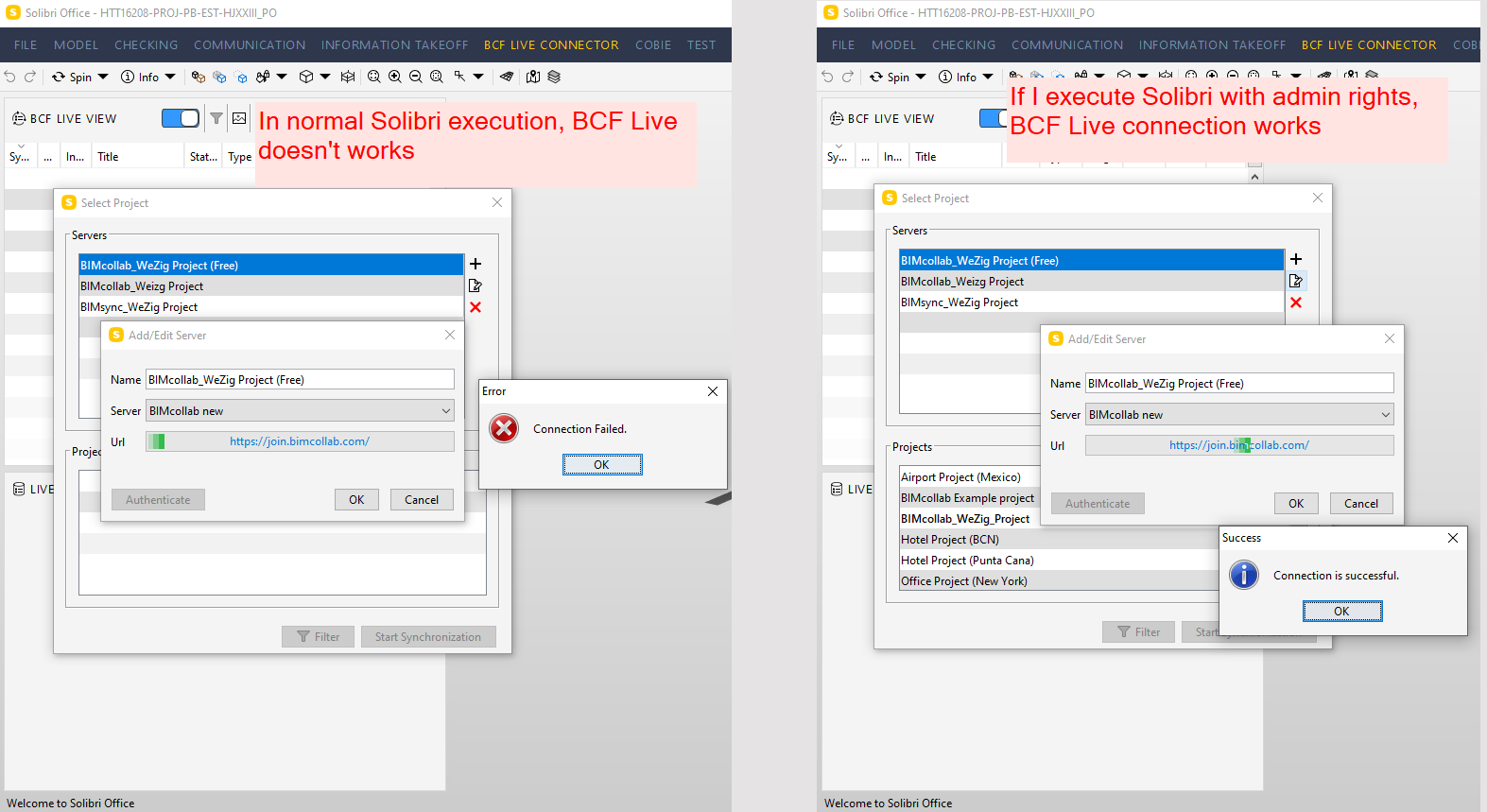This screenshot has height=812, width=1487.
Task: Click zoom-to-fit magnifier in left toolbar
Action: 374,77
